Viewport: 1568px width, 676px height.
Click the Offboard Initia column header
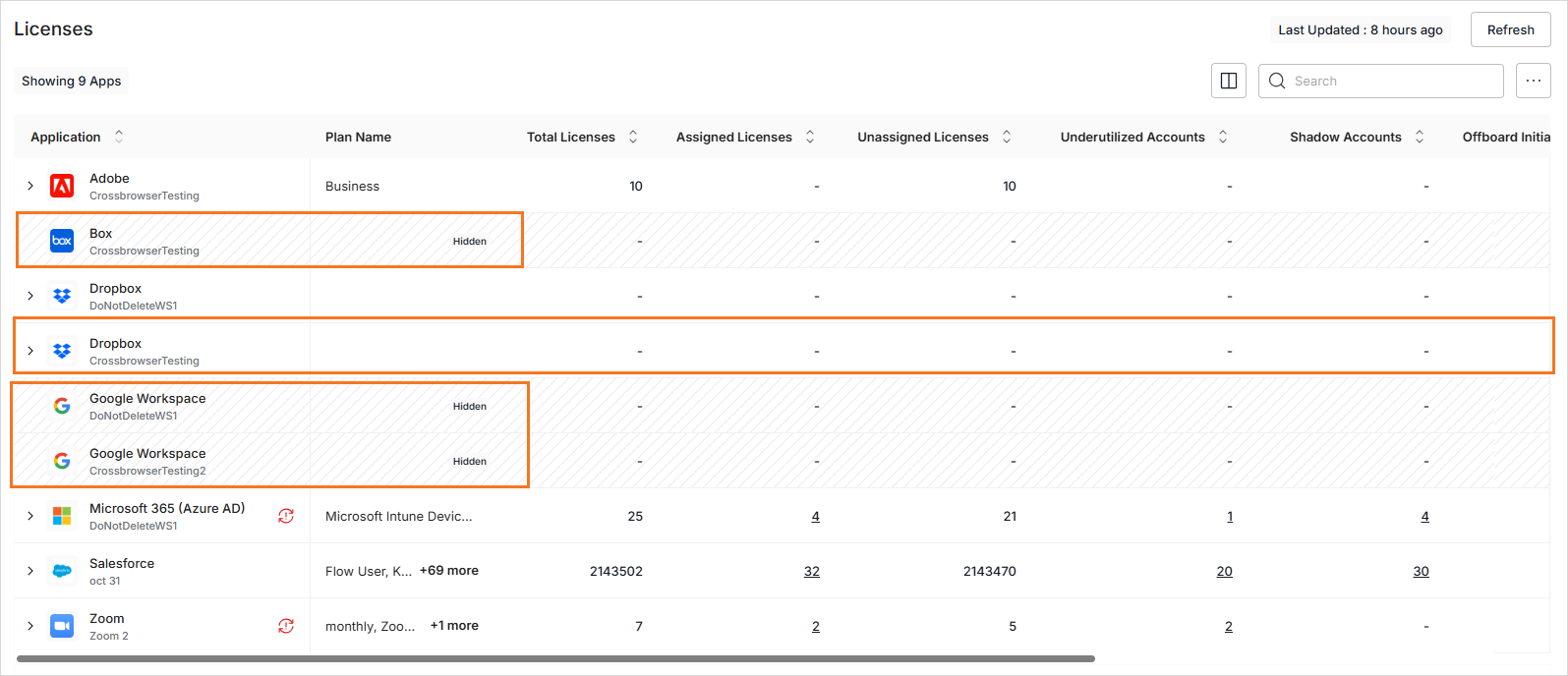[x=1506, y=137]
